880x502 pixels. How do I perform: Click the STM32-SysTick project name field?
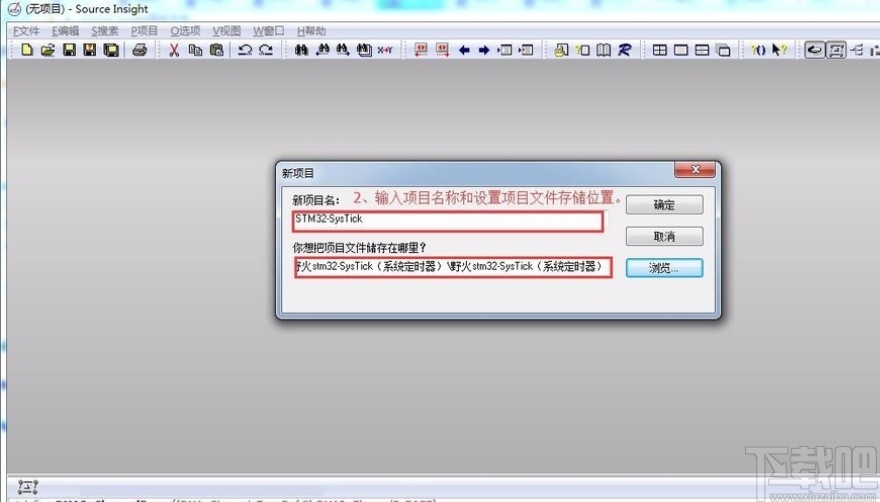click(448, 221)
